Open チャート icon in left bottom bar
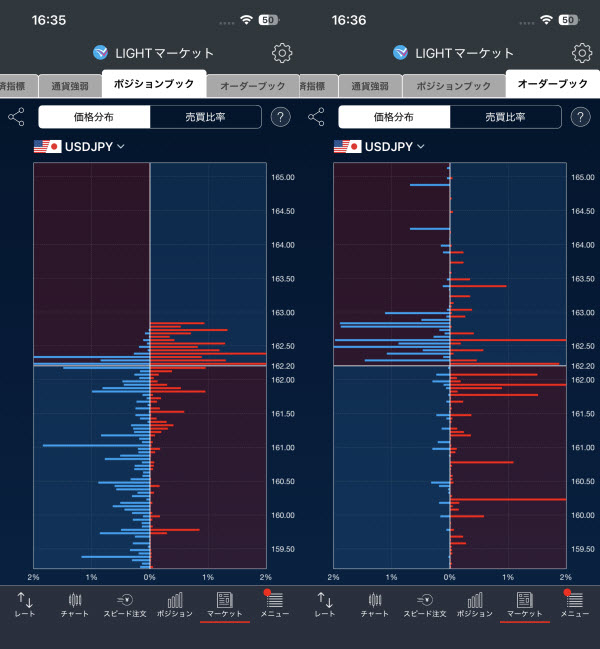The height and width of the screenshot is (649, 600). click(x=75, y=605)
